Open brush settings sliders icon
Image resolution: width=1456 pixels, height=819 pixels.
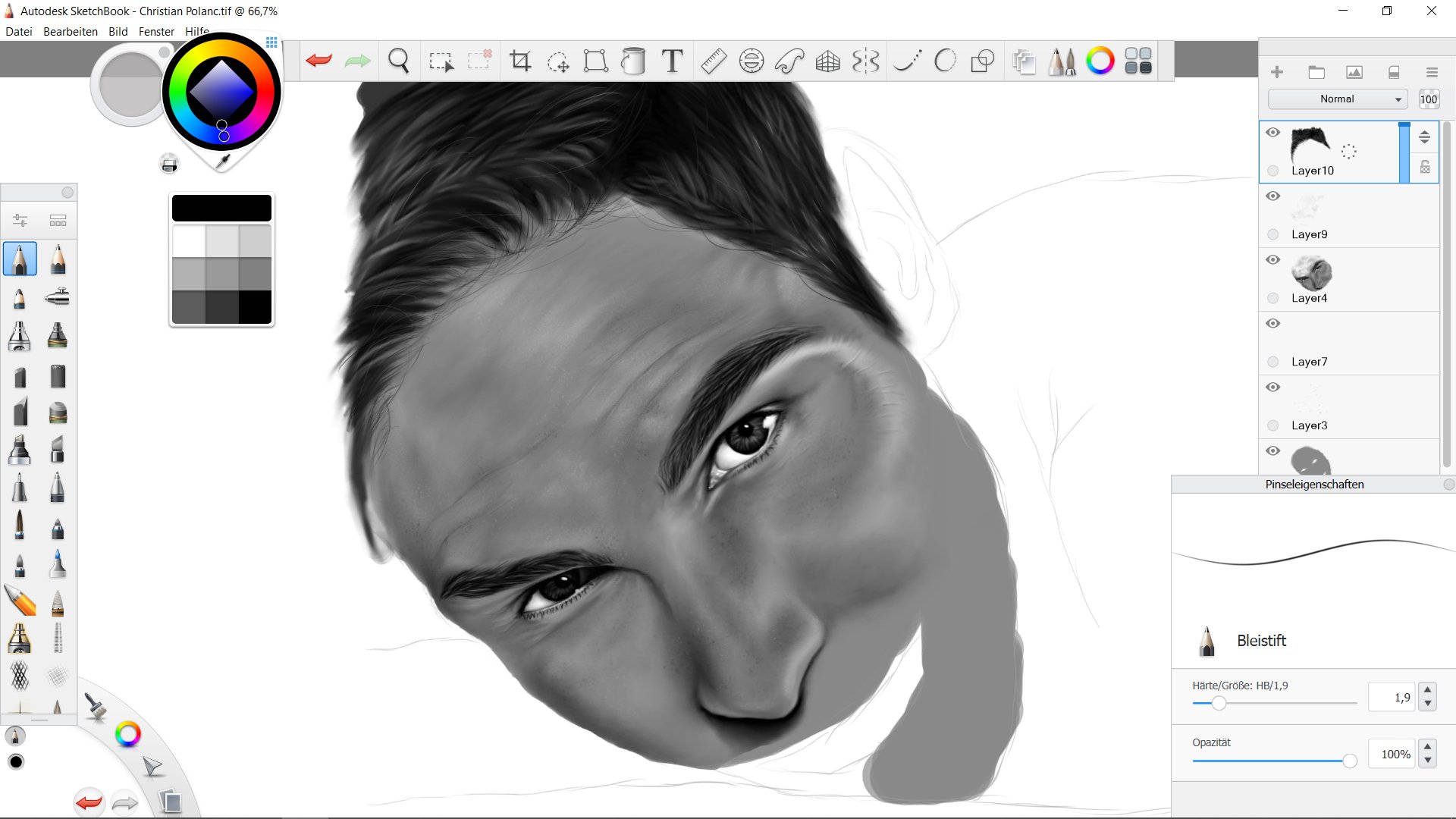(20, 221)
